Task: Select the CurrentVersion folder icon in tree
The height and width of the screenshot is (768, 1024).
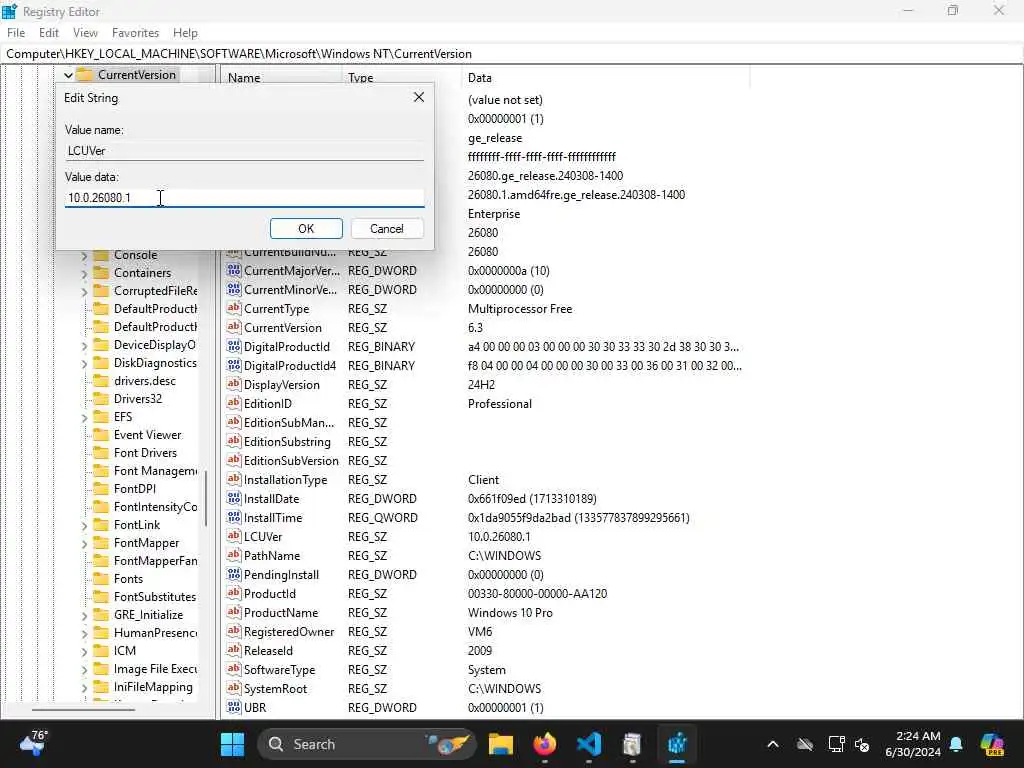Action: point(85,74)
